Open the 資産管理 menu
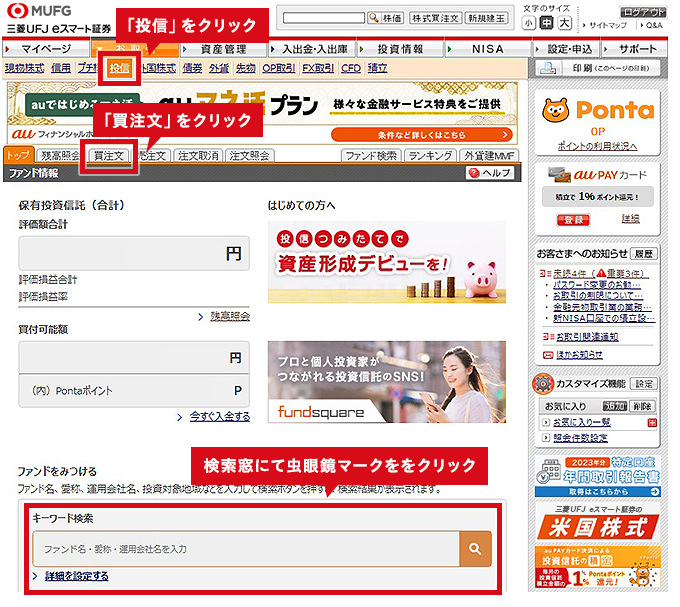The height and width of the screenshot is (607, 680). (x=223, y=49)
